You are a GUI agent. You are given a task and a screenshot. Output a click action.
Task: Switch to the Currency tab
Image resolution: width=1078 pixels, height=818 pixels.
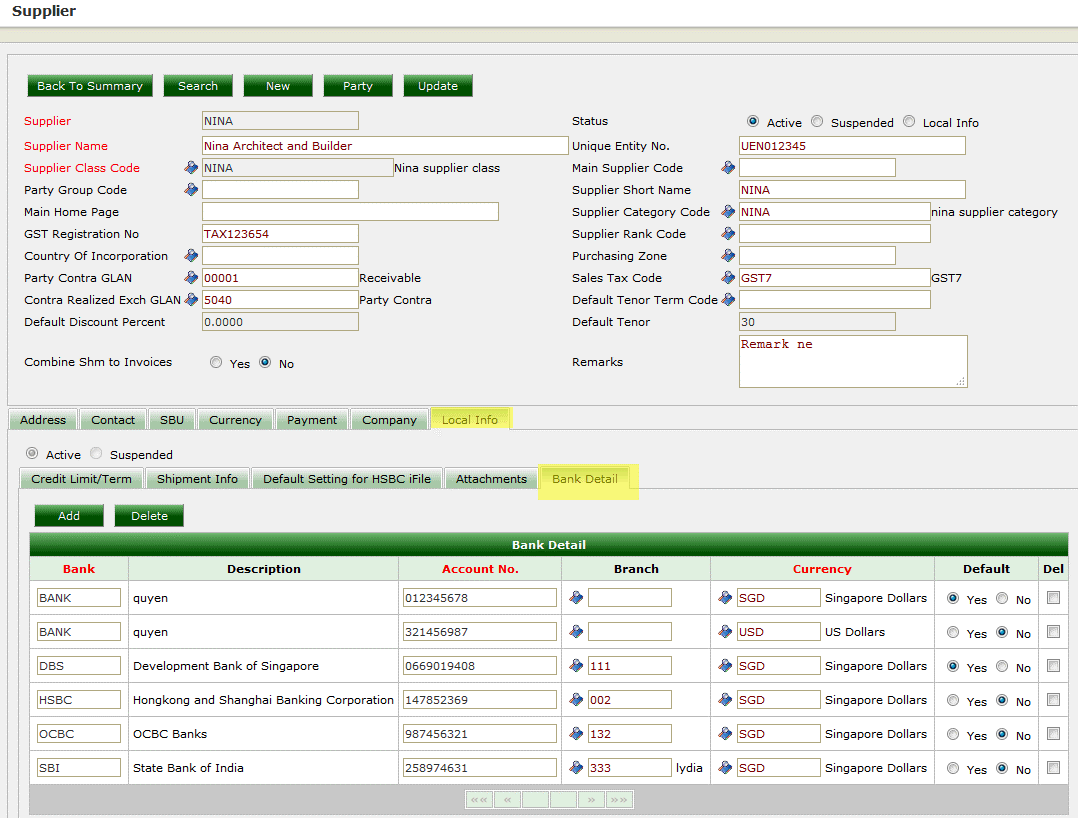click(x=235, y=419)
